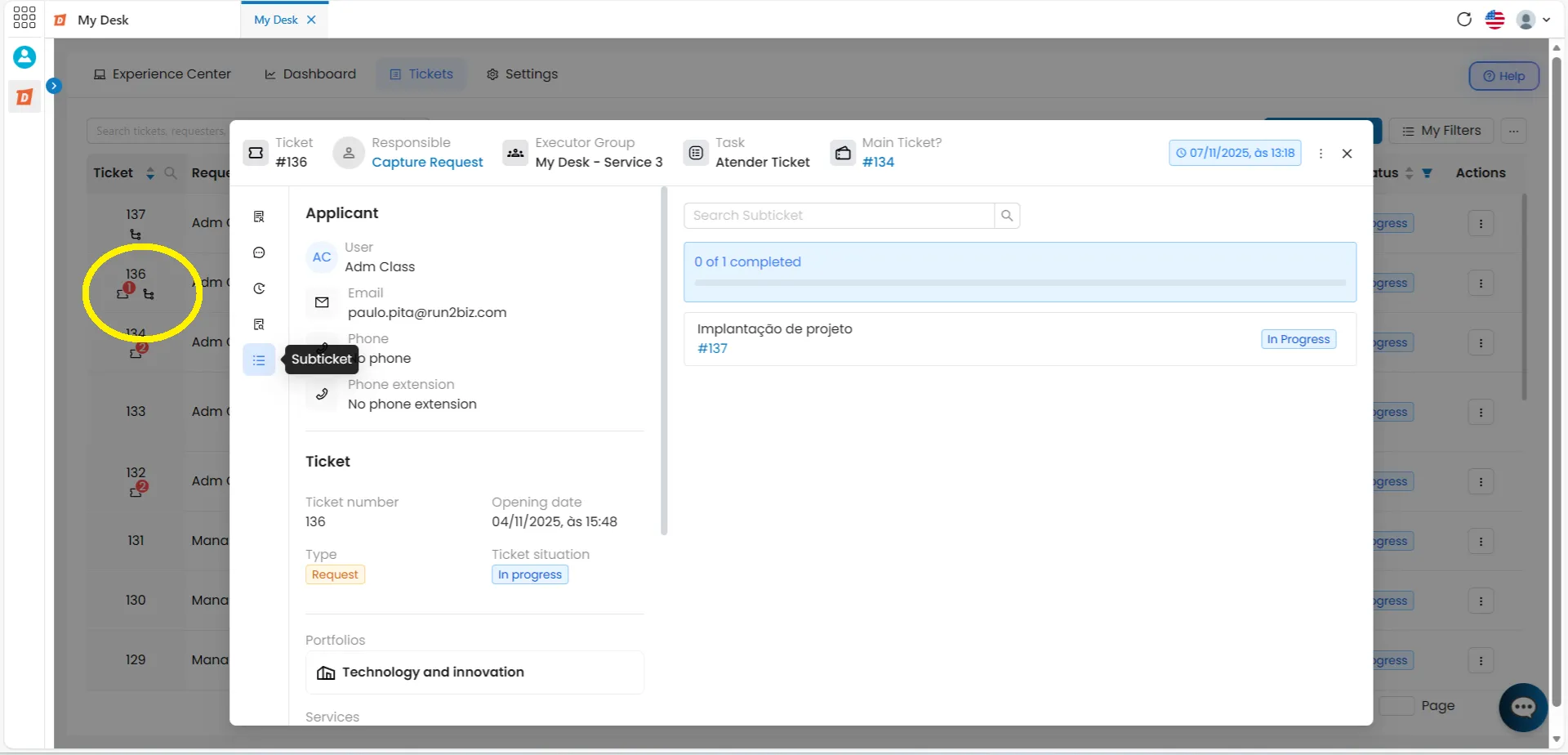Open the live chat bubble button
The image size is (1568, 755).
click(x=1523, y=707)
